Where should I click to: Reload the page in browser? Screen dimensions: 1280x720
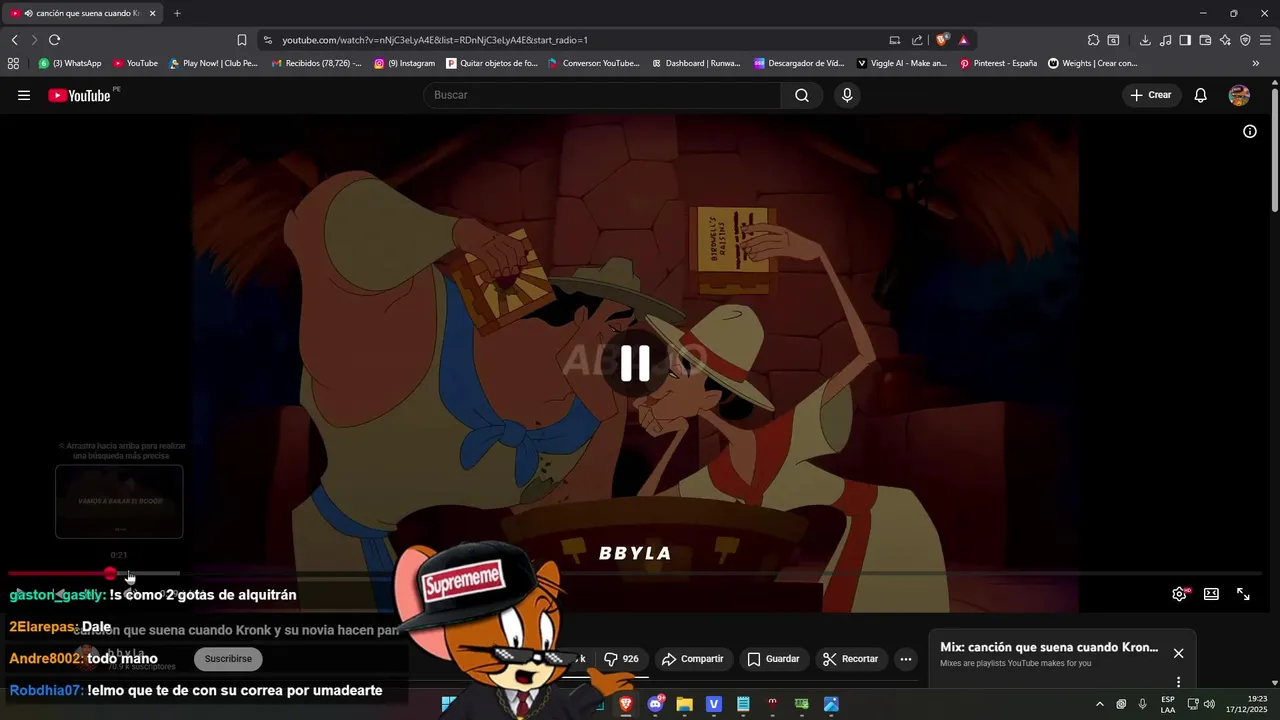pyautogui.click(x=54, y=40)
